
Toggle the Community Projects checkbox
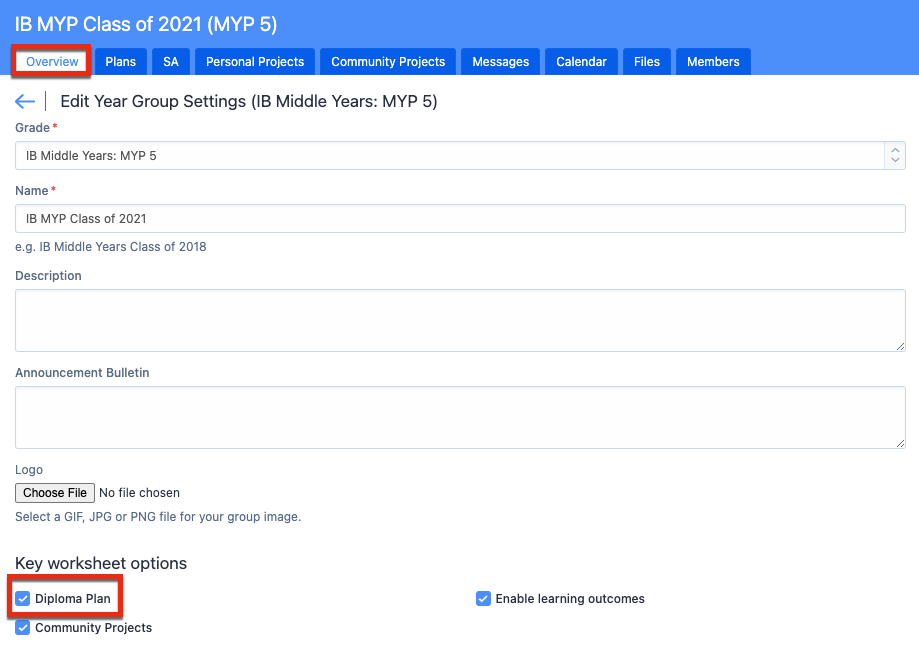pos(23,628)
